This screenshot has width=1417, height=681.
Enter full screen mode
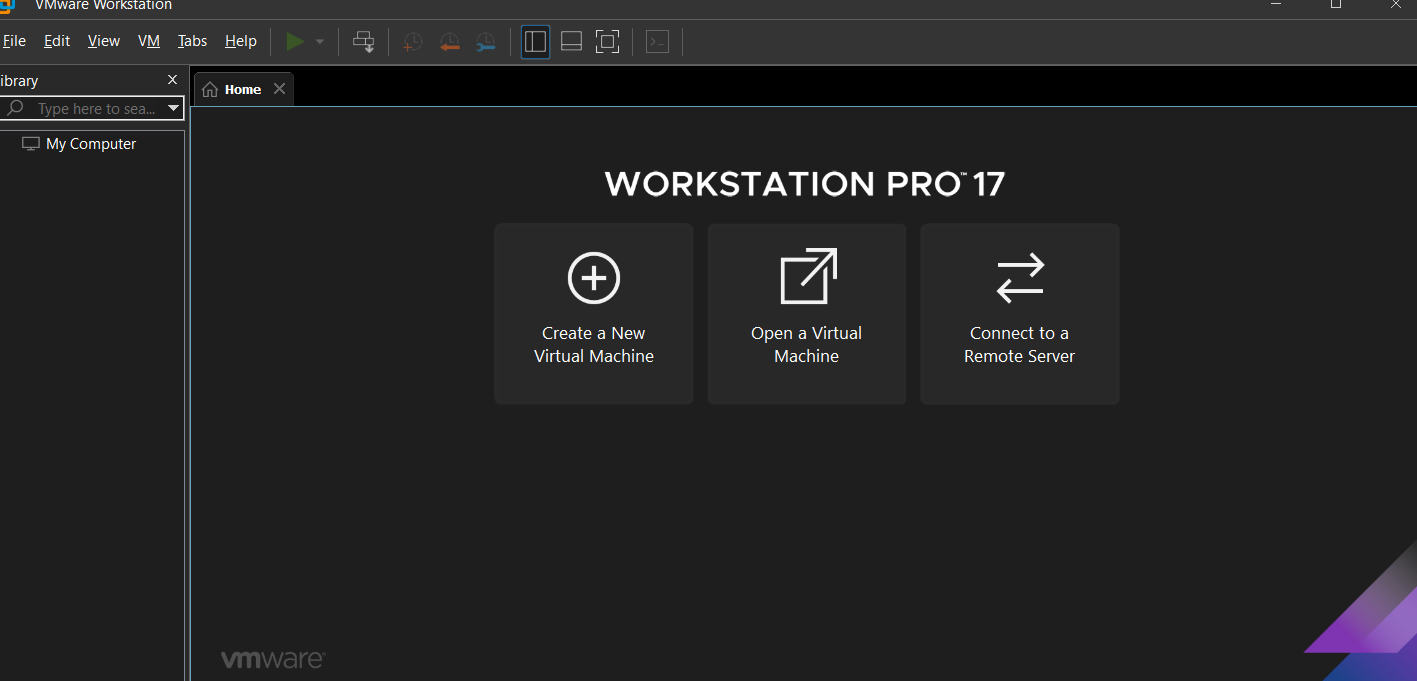pyautogui.click(x=607, y=41)
